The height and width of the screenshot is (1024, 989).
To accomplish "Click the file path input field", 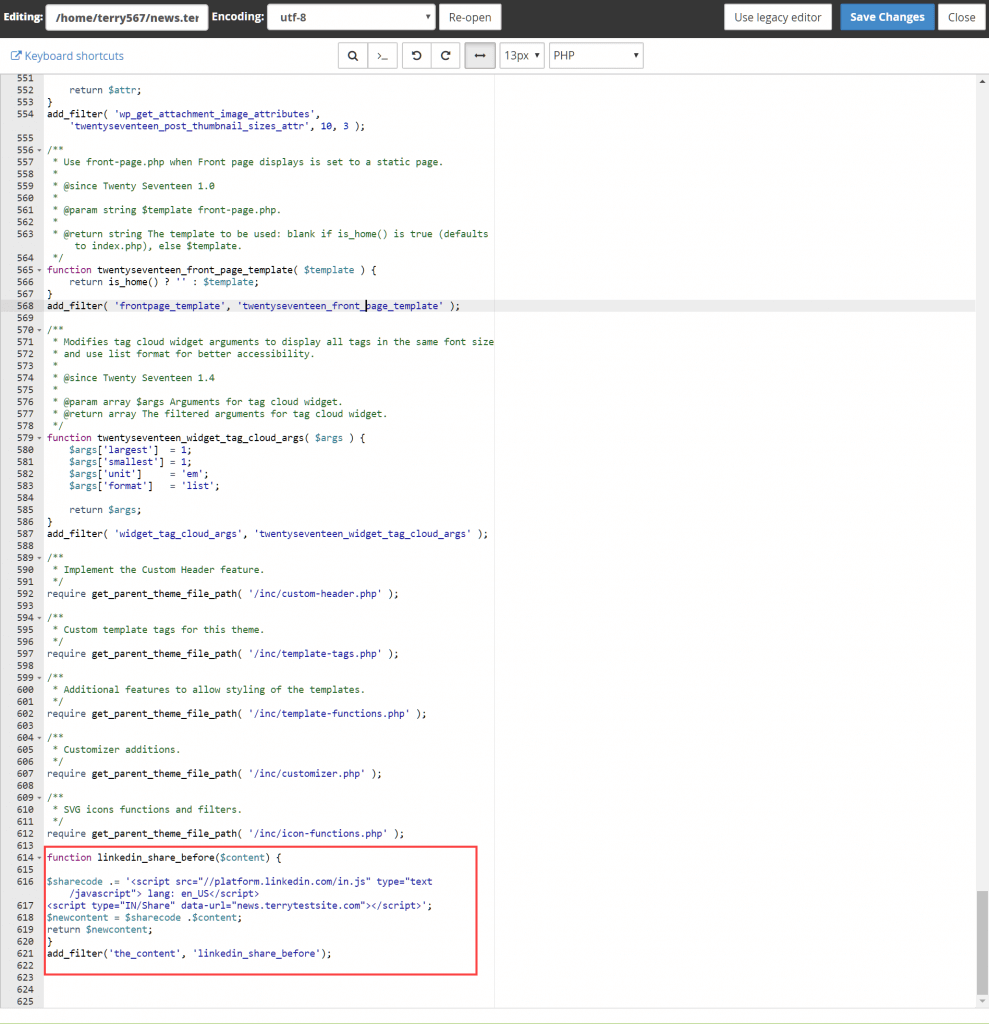I will pos(127,17).
